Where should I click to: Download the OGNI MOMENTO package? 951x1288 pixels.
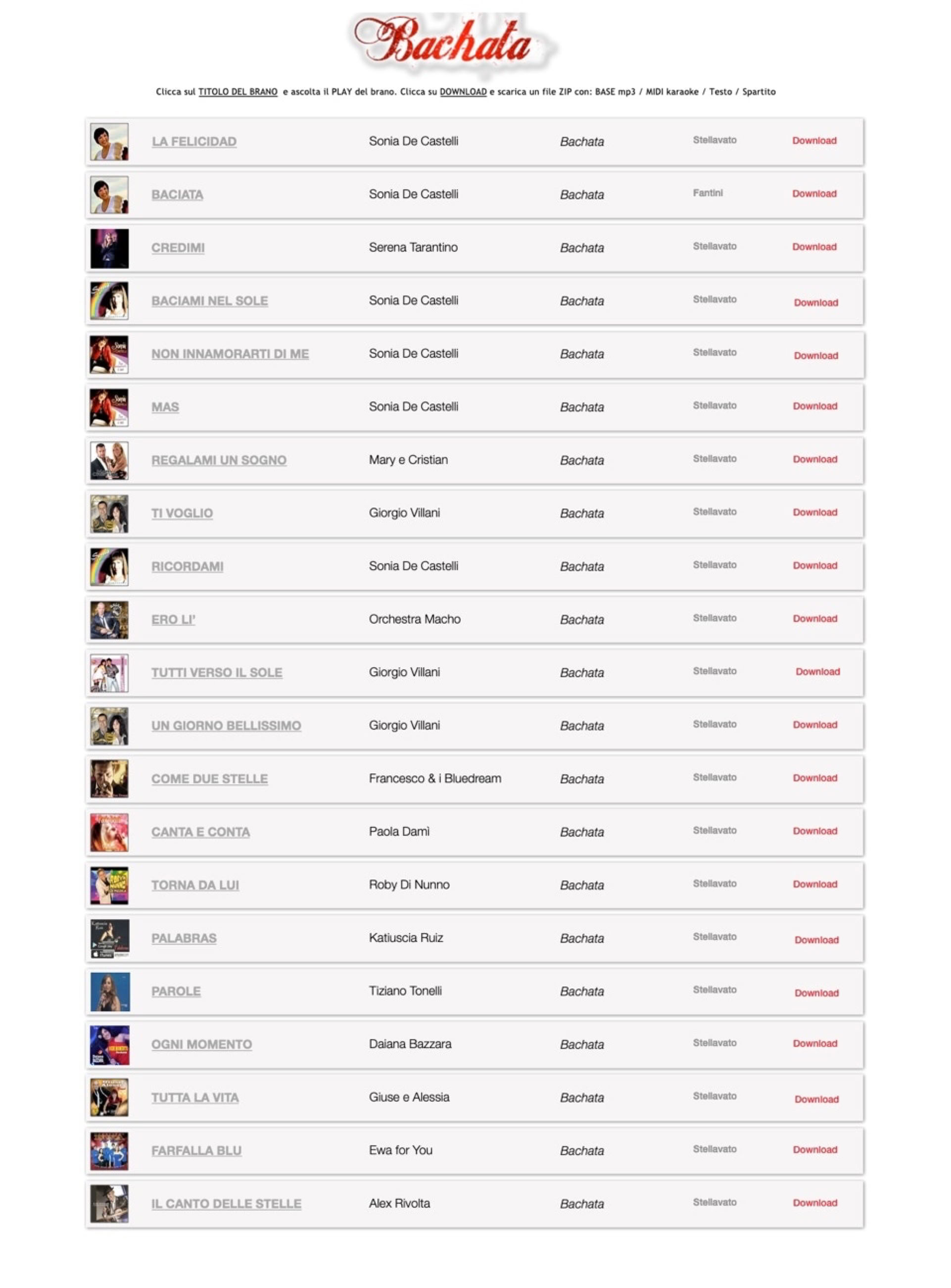(x=814, y=1043)
